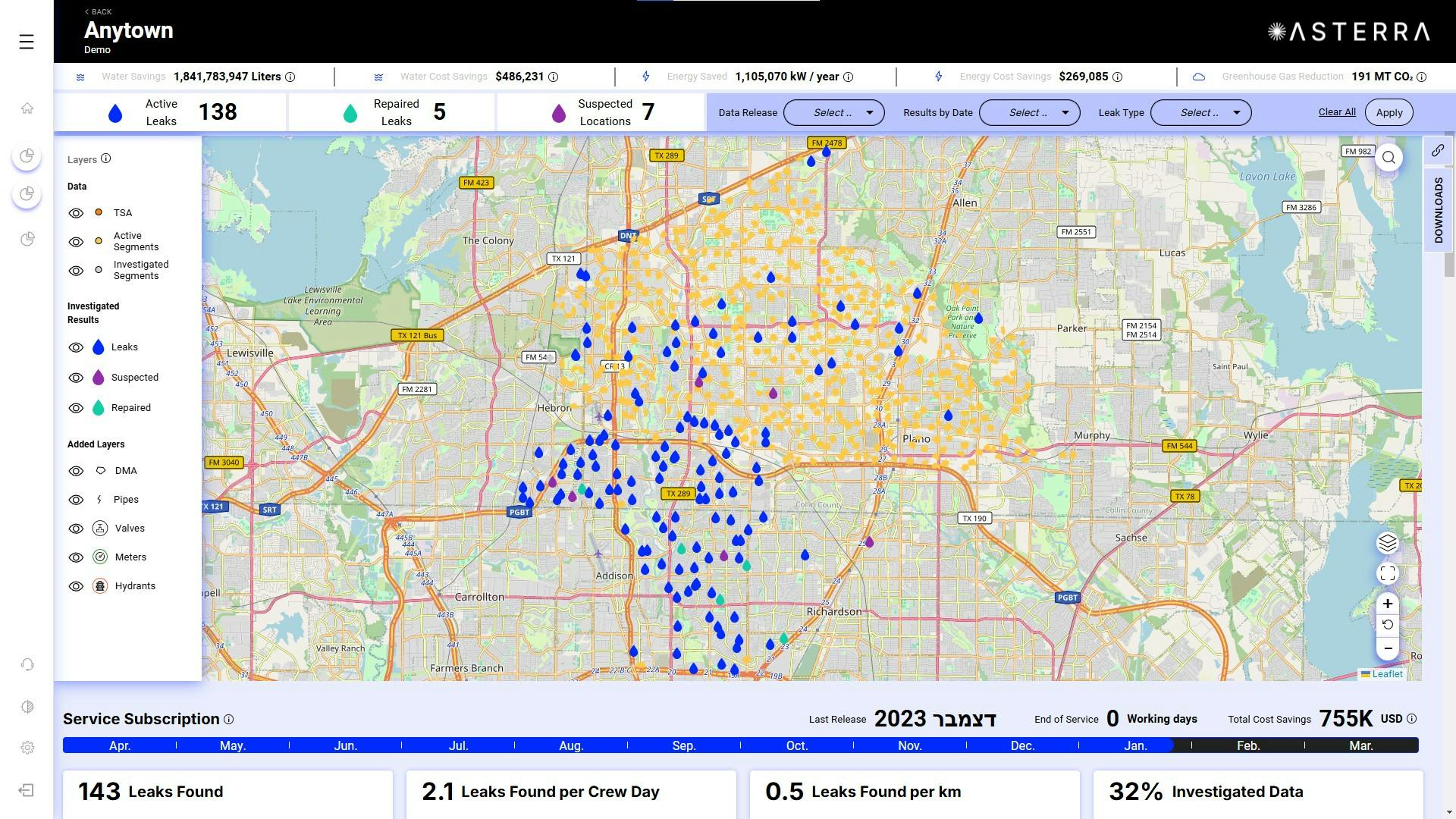Image resolution: width=1456 pixels, height=819 pixels.
Task: Click Feb. on the subscription timeline
Action: tap(1247, 746)
